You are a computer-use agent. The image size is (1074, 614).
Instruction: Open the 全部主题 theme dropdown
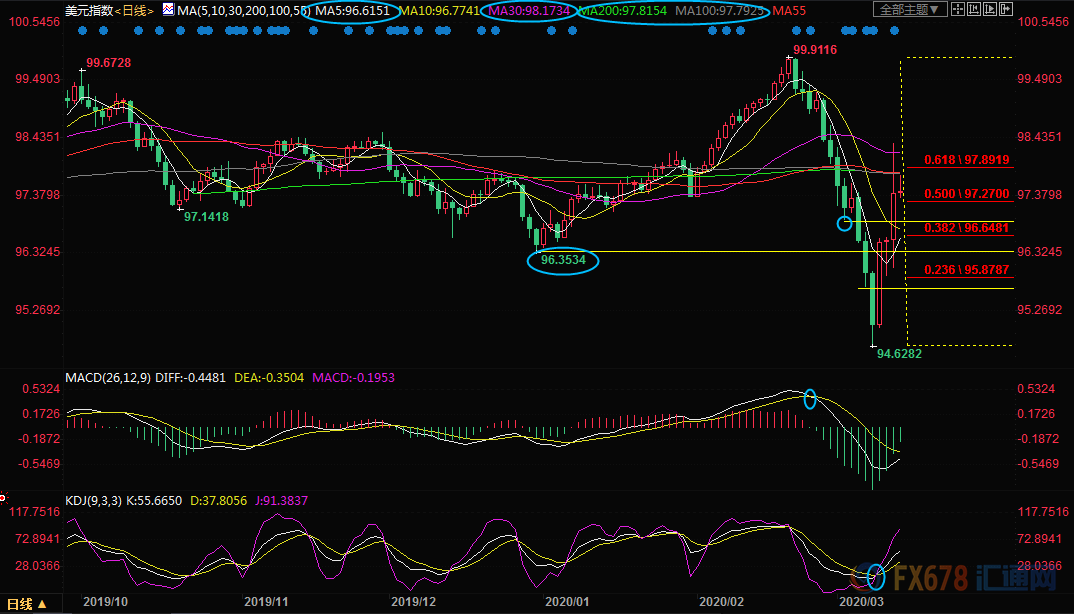click(x=909, y=10)
